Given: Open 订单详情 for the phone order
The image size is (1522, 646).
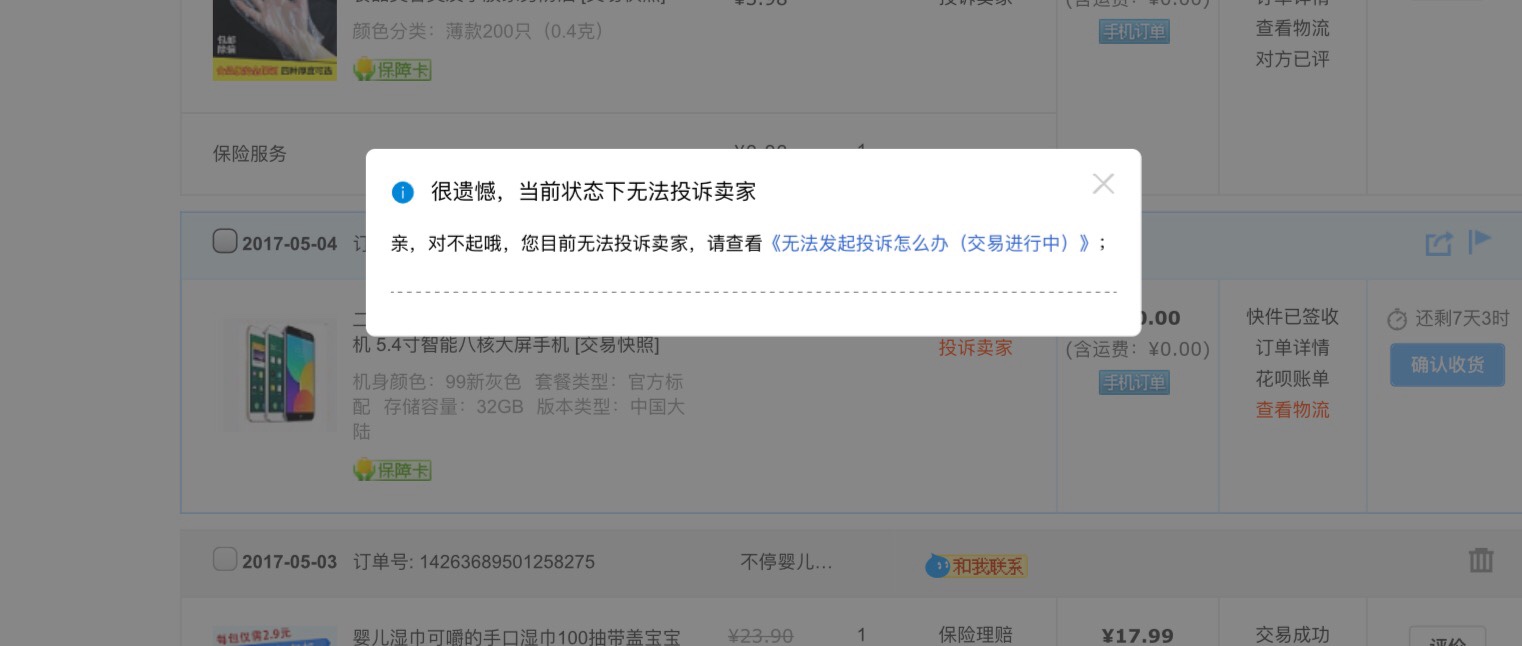Looking at the screenshot, I should pyautogui.click(x=1293, y=348).
